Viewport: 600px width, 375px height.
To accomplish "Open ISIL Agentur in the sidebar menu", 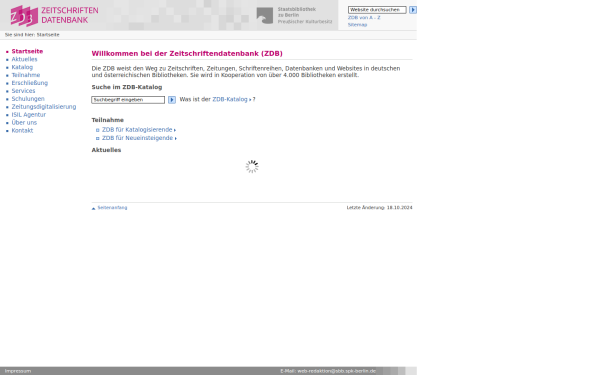I will click(x=28, y=115).
